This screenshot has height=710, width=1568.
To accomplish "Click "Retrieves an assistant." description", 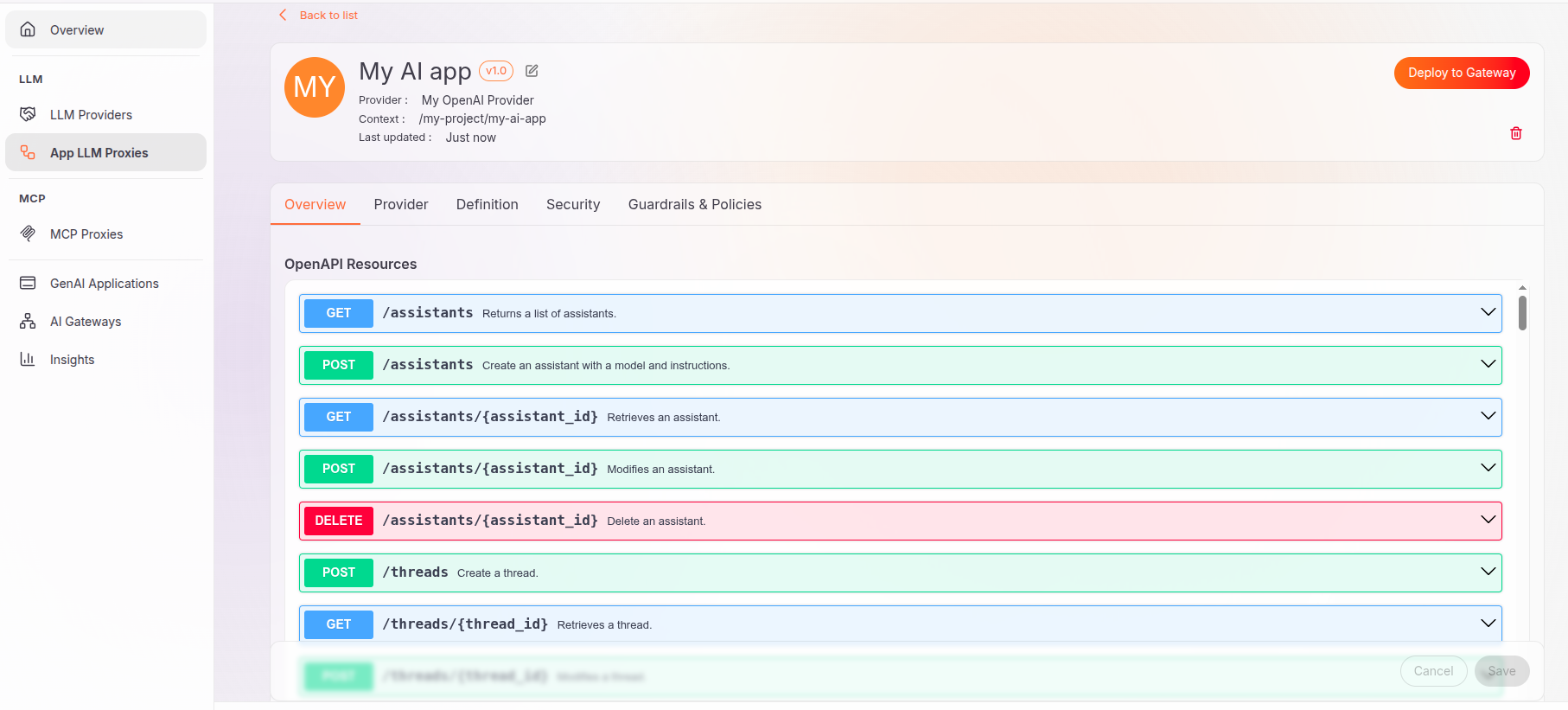I will coord(664,417).
